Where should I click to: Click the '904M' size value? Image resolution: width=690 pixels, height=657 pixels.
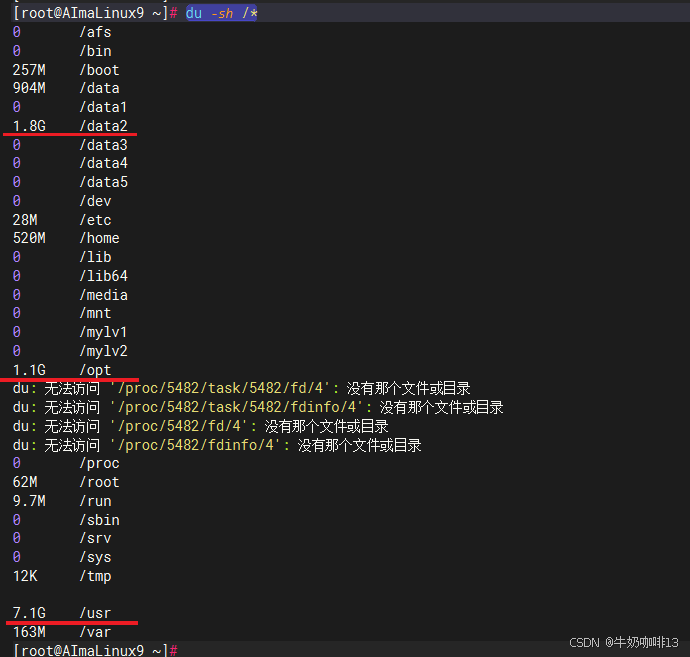(x=29, y=88)
